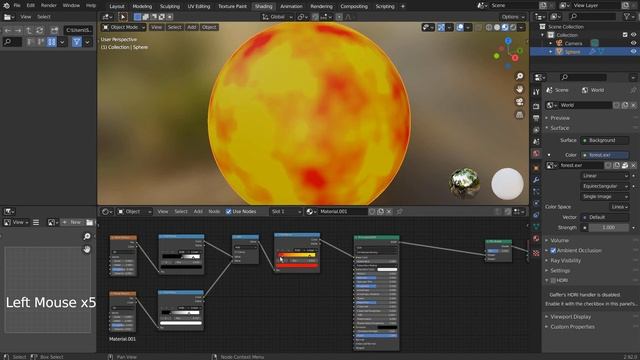This screenshot has height=360, width=640.
Task: Toggle viewport overlays button
Action: pos(460,27)
